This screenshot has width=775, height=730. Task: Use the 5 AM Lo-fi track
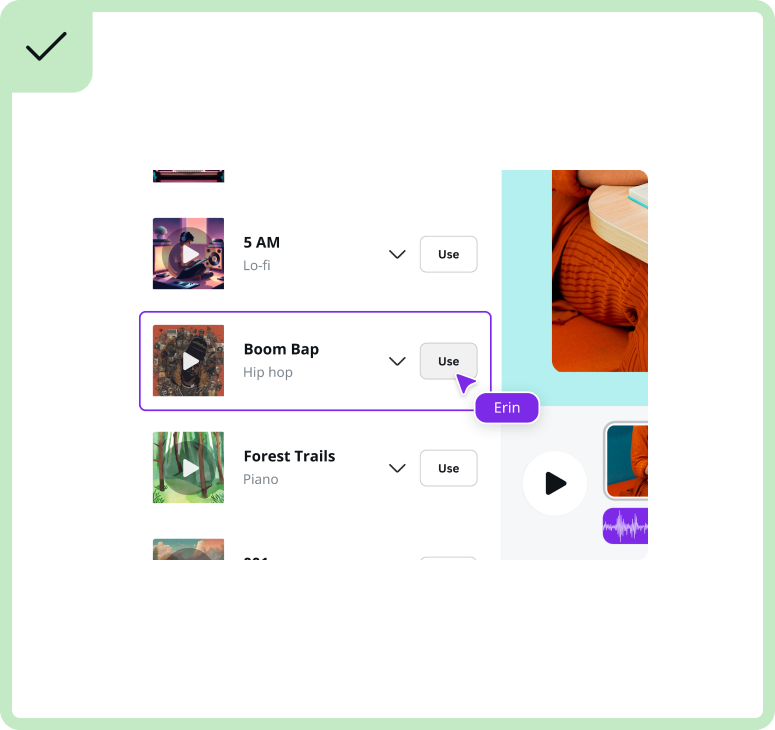tap(448, 254)
